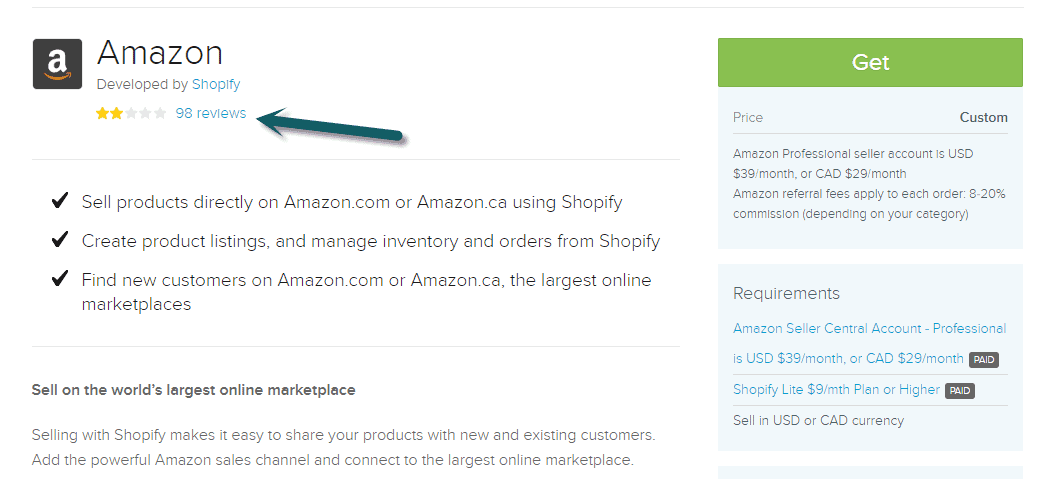Image resolution: width=1048 pixels, height=479 pixels.
Task: Click the checkmark beside Sell products directly
Action: (x=60, y=200)
